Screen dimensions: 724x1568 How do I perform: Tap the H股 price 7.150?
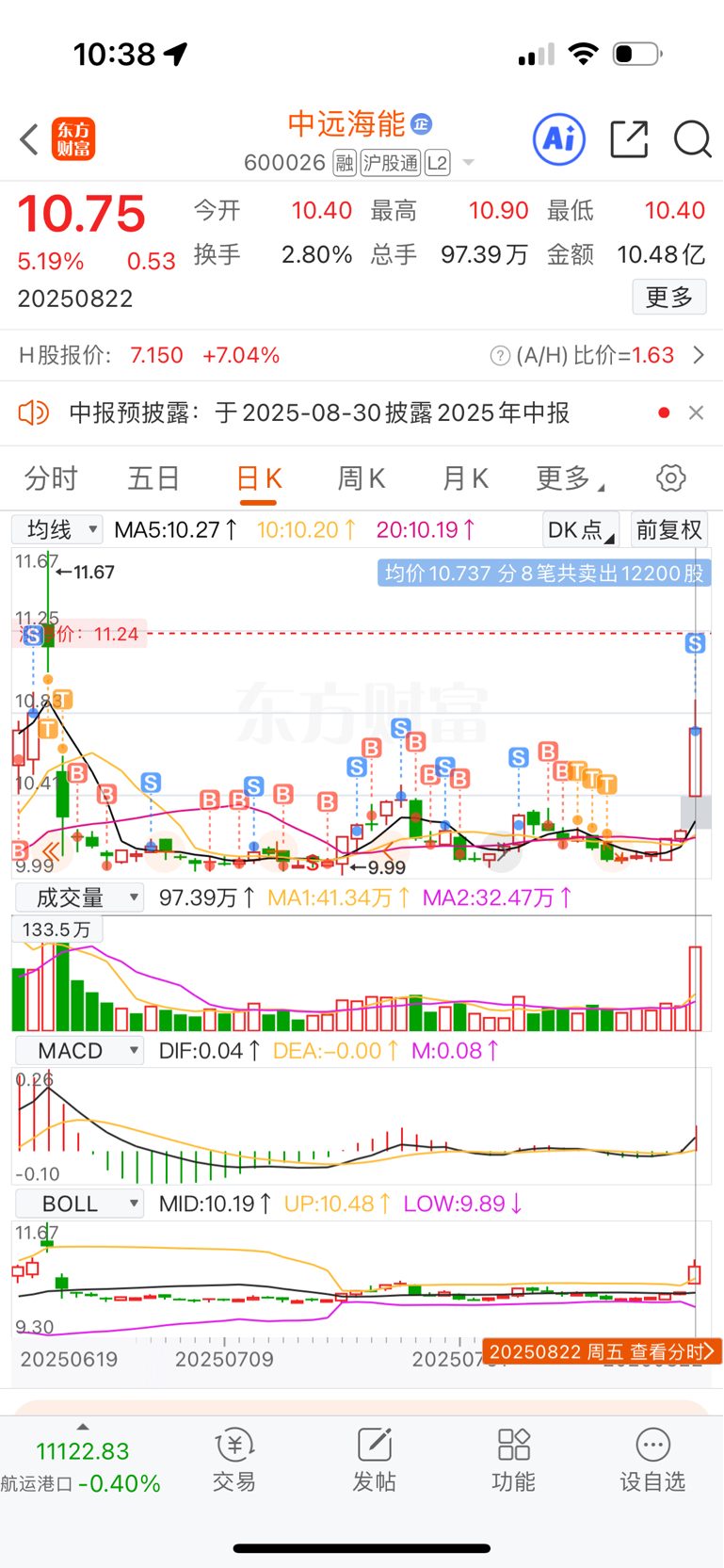tap(156, 355)
